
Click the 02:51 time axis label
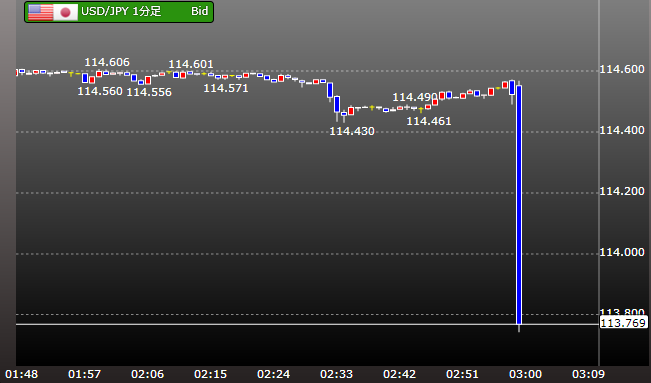pos(463,374)
